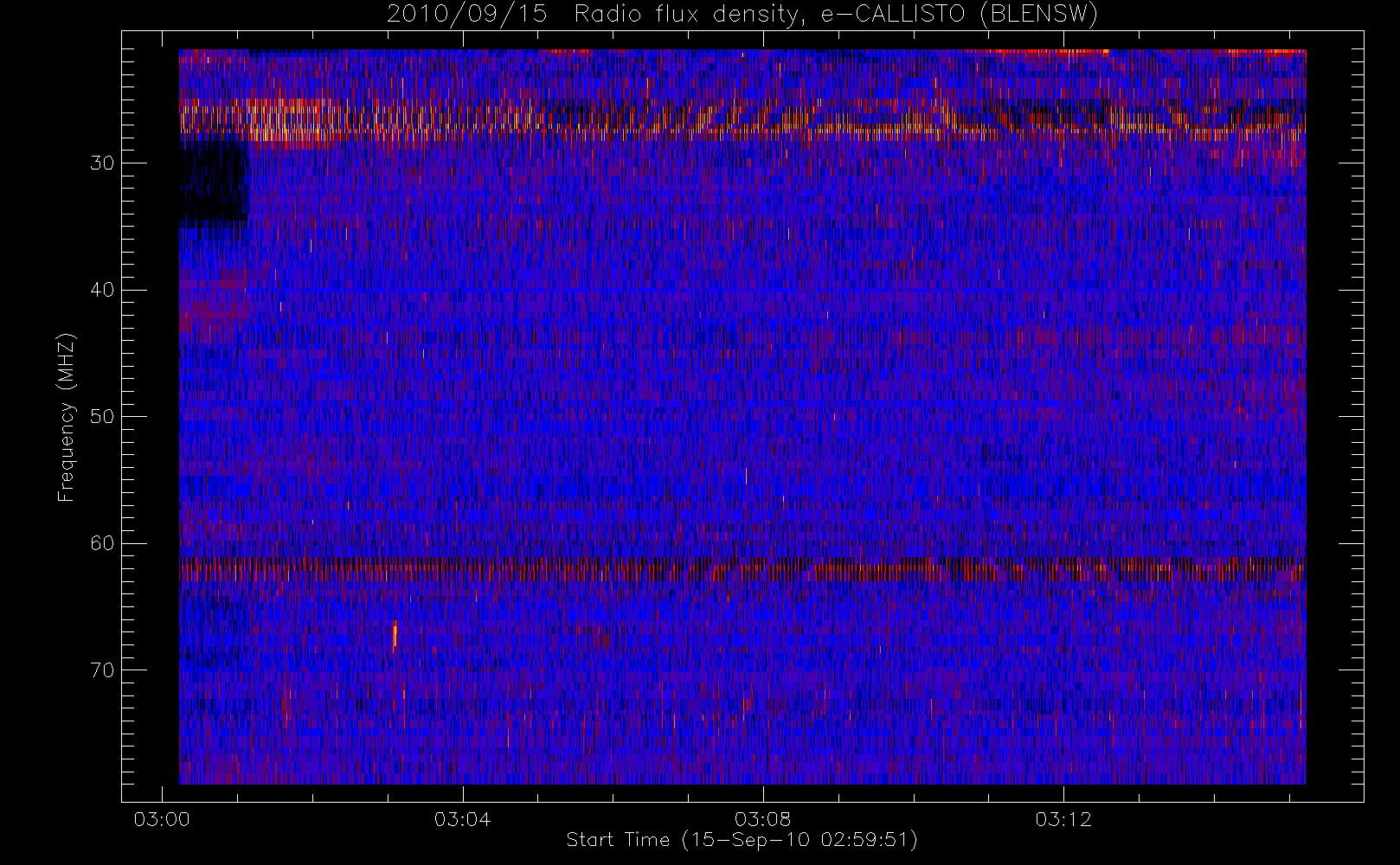Viewport: 1400px width, 865px height.
Task: Click the 70 MHz frequency tick label
Action: 102,670
